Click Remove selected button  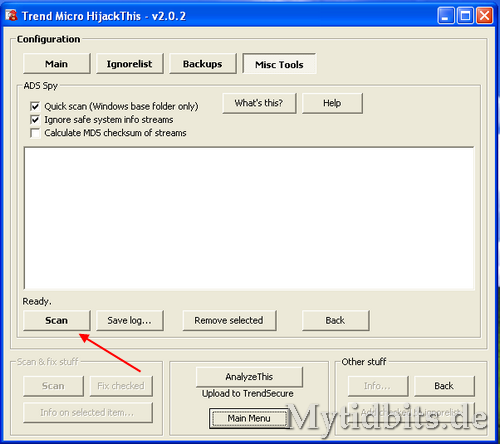coord(229,320)
